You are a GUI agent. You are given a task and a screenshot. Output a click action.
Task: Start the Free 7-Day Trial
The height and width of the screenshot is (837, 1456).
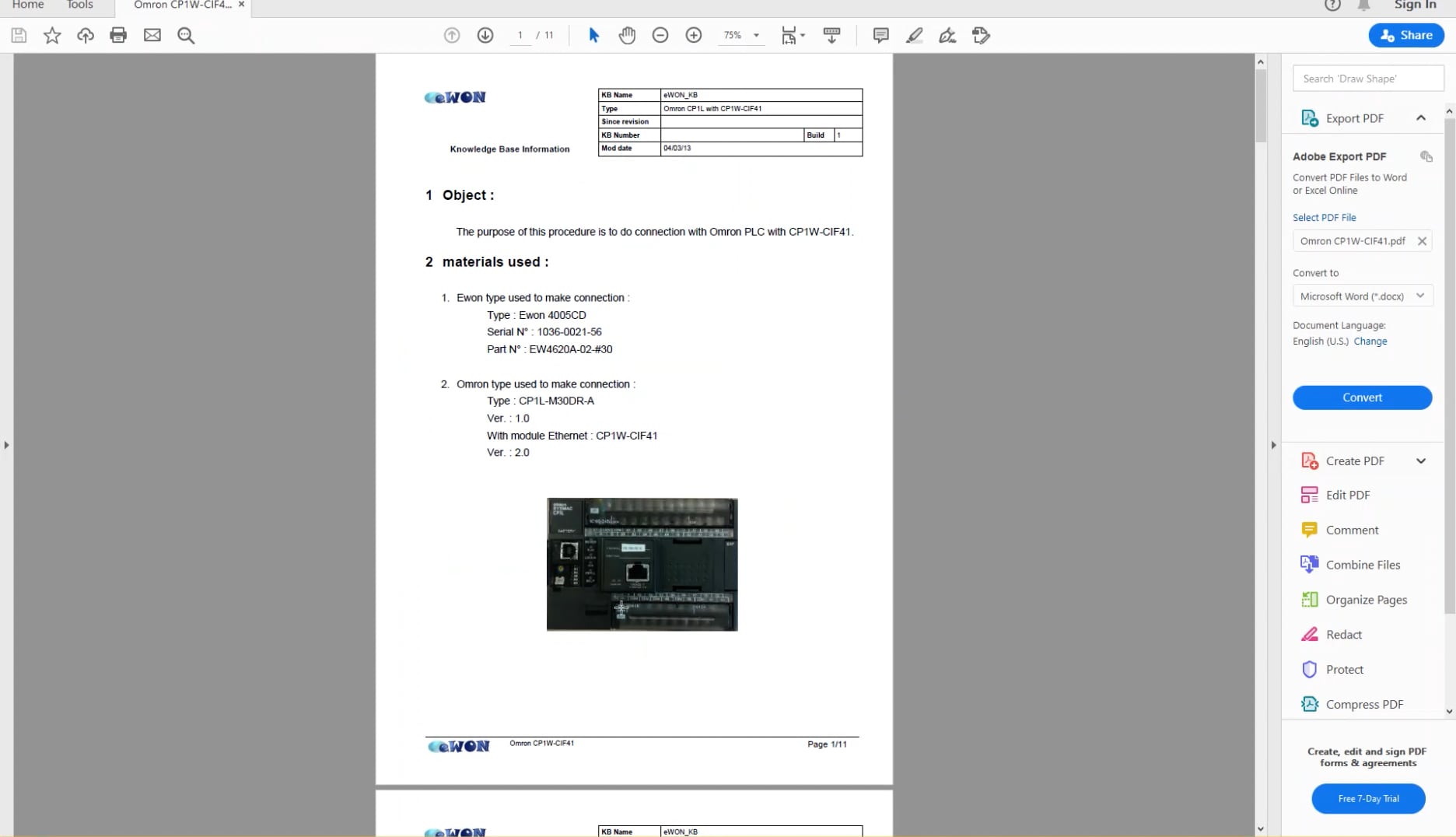point(1368,798)
